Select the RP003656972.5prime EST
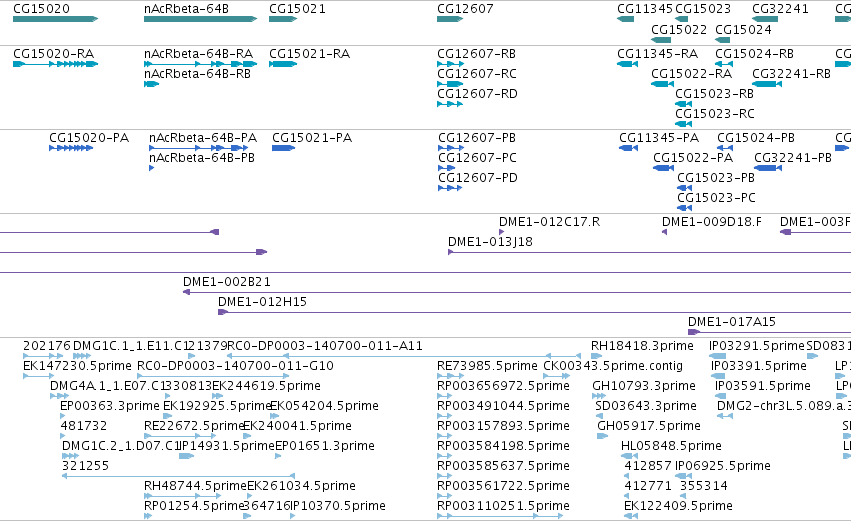The width and height of the screenshot is (851, 521). click(x=444, y=396)
